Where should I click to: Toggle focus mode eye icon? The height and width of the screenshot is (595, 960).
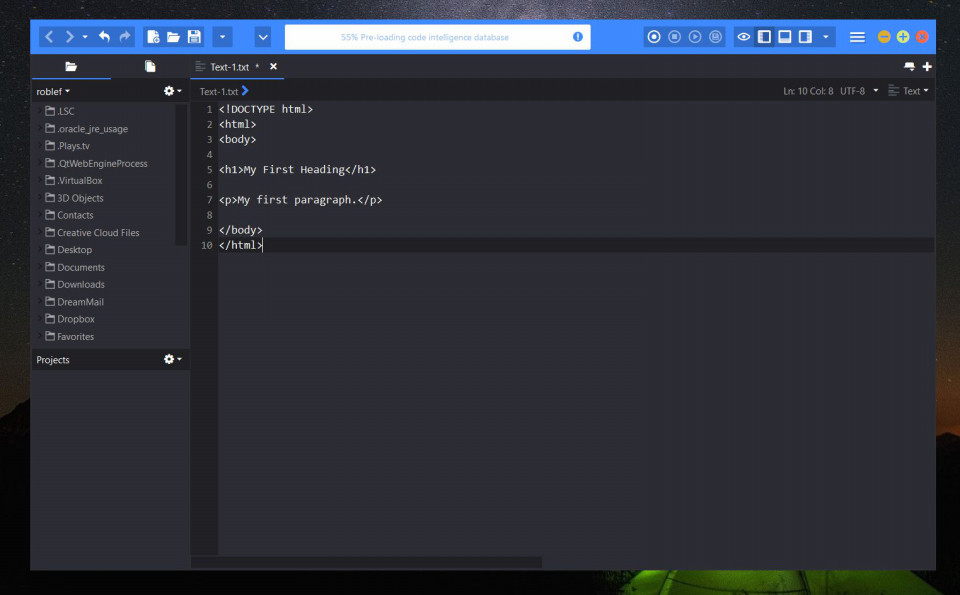point(743,37)
